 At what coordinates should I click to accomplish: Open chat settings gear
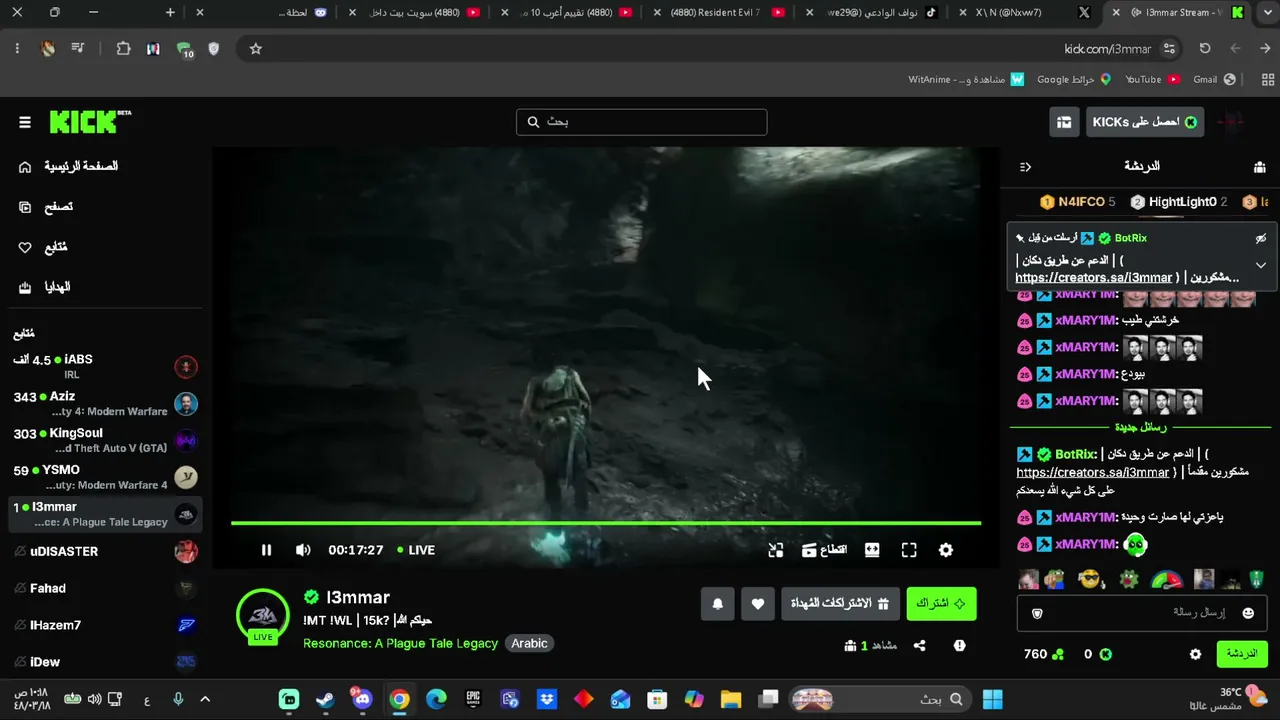tap(1195, 654)
